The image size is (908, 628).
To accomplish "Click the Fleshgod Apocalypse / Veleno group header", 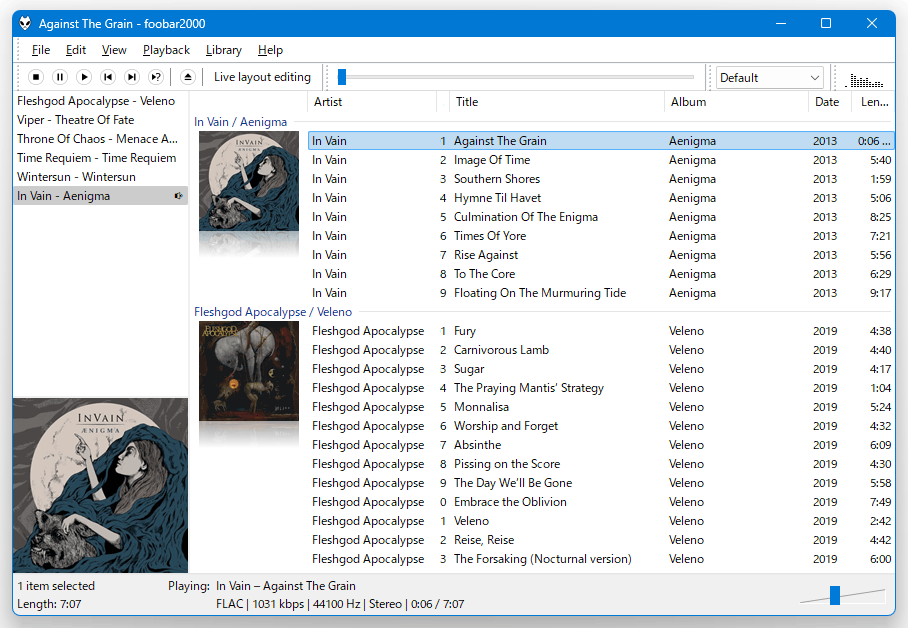I will [x=273, y=312].
